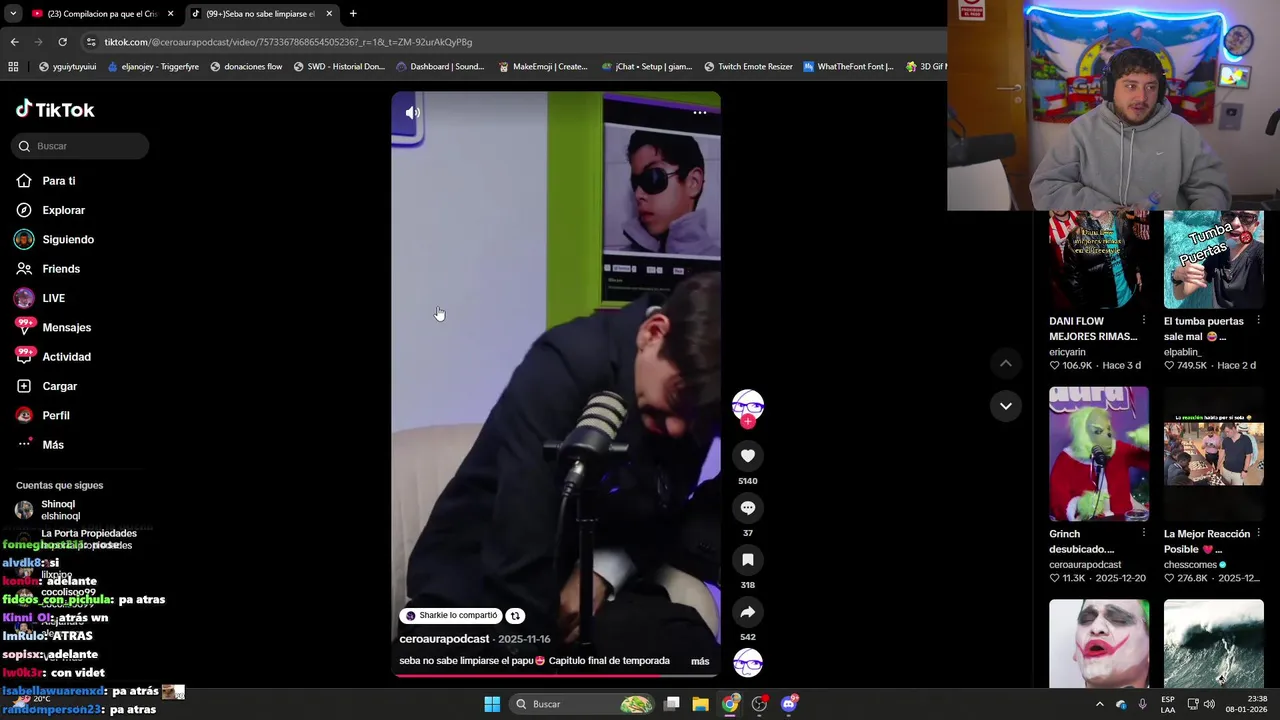Go to the previous video arrow
The width and height of the screenshot is (1280, 720).
click(1006, 363)
